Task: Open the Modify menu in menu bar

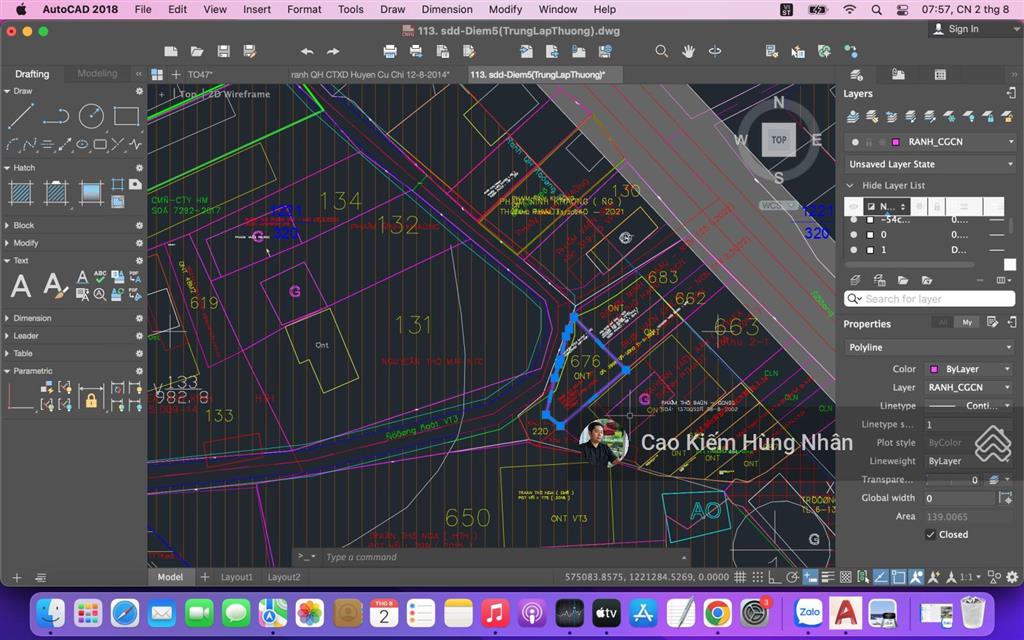Action: [x=505, y=9]
